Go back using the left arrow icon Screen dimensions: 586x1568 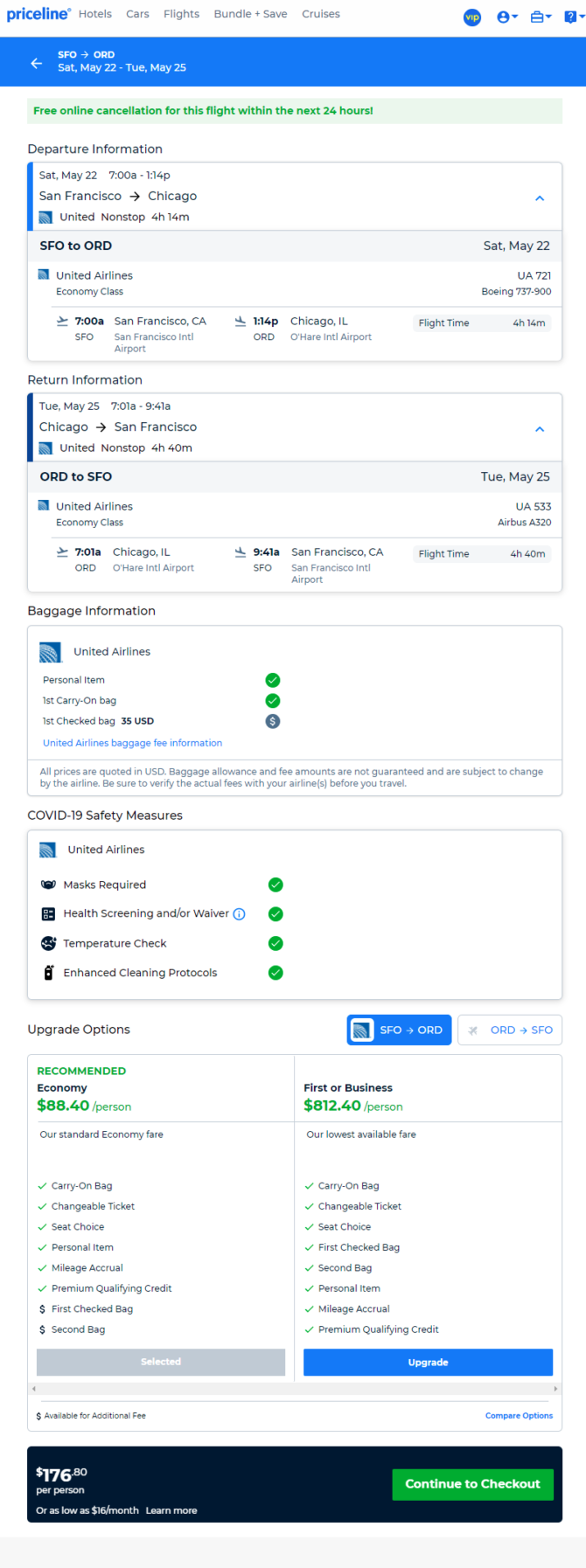(36, 63)
